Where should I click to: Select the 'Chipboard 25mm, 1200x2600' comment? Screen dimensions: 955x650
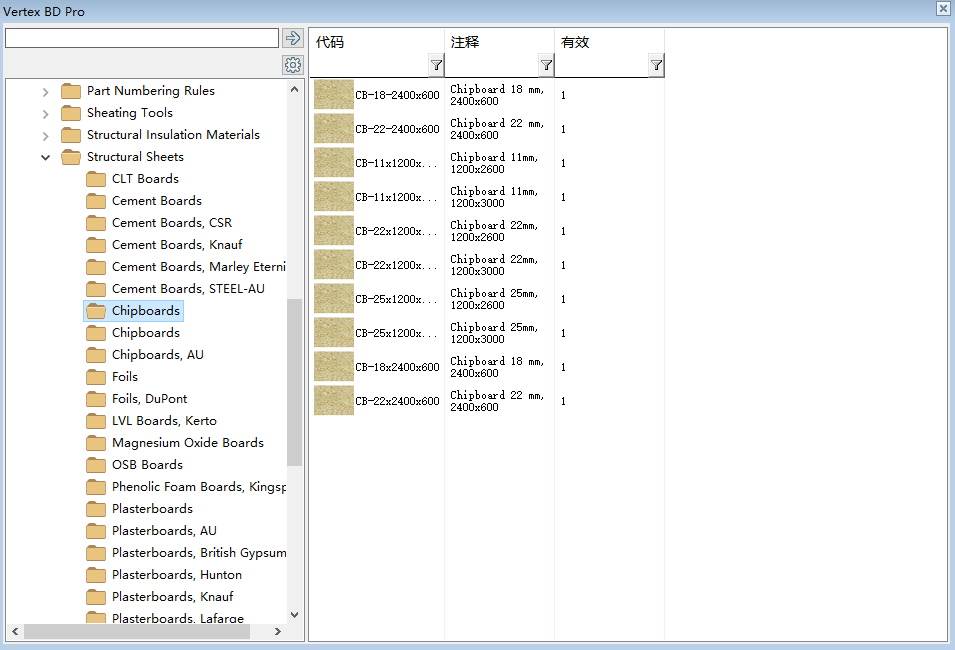[494, 299]
